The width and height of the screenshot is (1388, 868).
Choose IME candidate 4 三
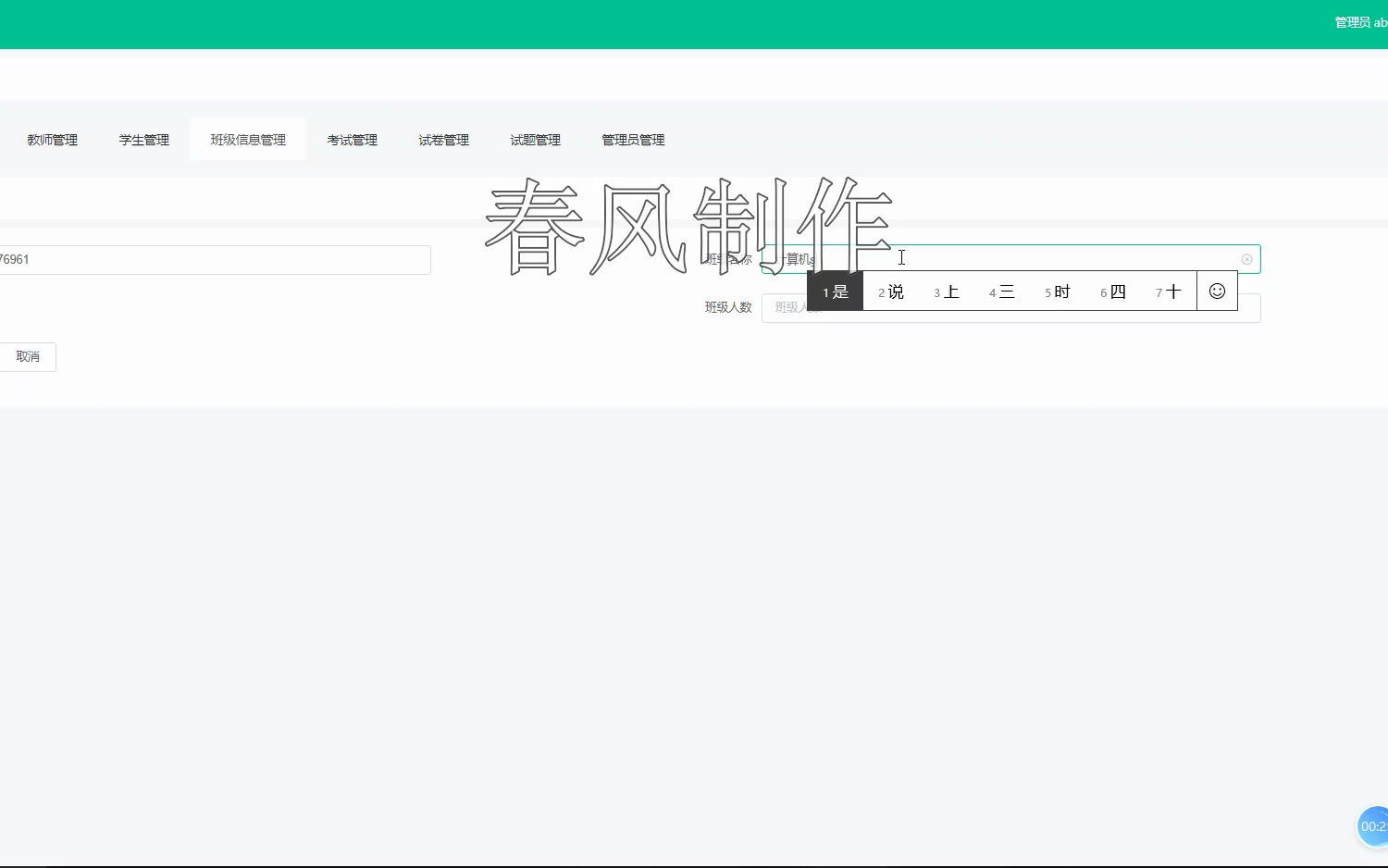click(x=1002, y=291)
